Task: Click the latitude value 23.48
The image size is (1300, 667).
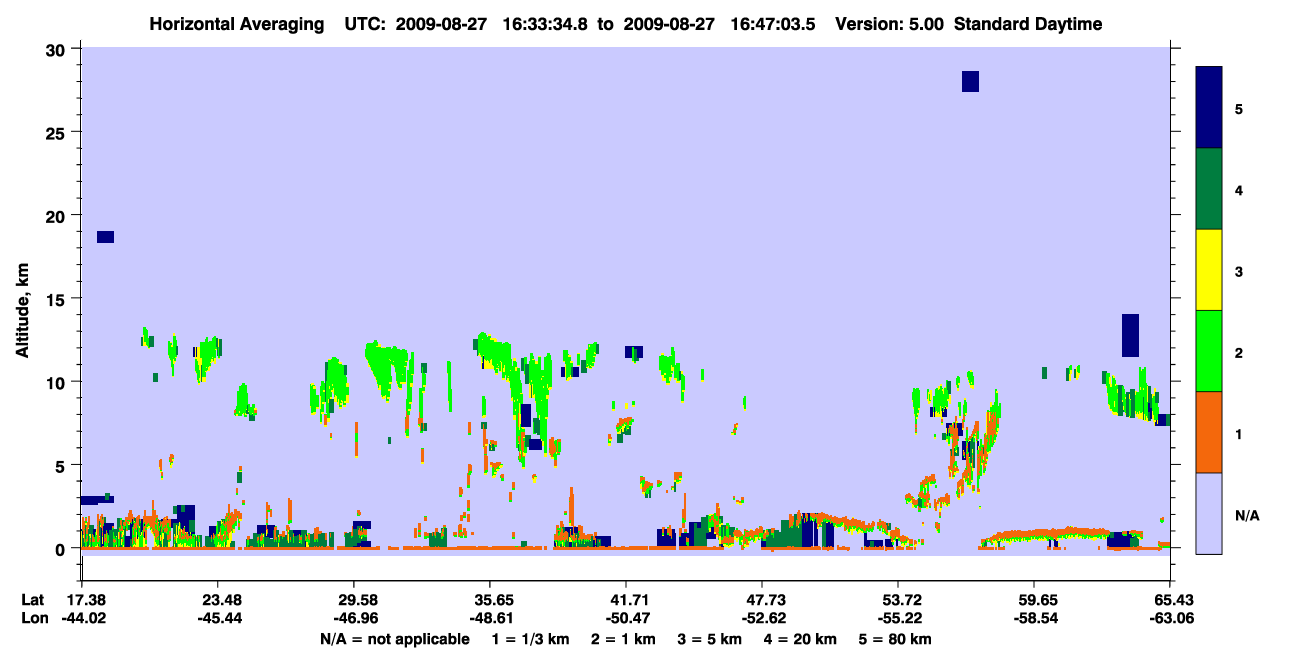Action: 217,600
